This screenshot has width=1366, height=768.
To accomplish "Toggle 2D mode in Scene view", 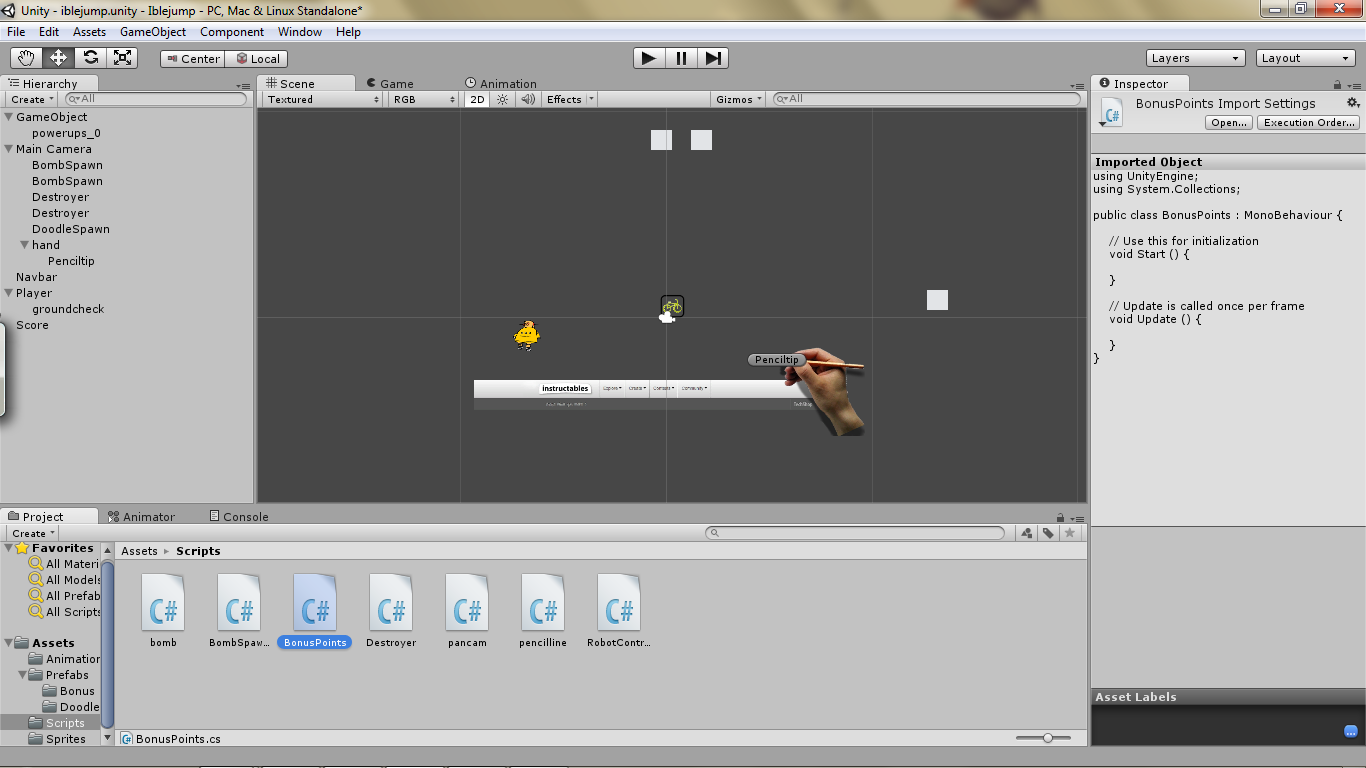I will pyautogui.click(x=477, y=99).
